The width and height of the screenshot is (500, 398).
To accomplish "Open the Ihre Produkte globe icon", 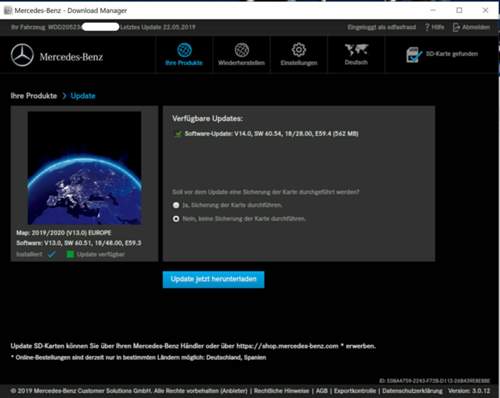I will coord(184,50).
